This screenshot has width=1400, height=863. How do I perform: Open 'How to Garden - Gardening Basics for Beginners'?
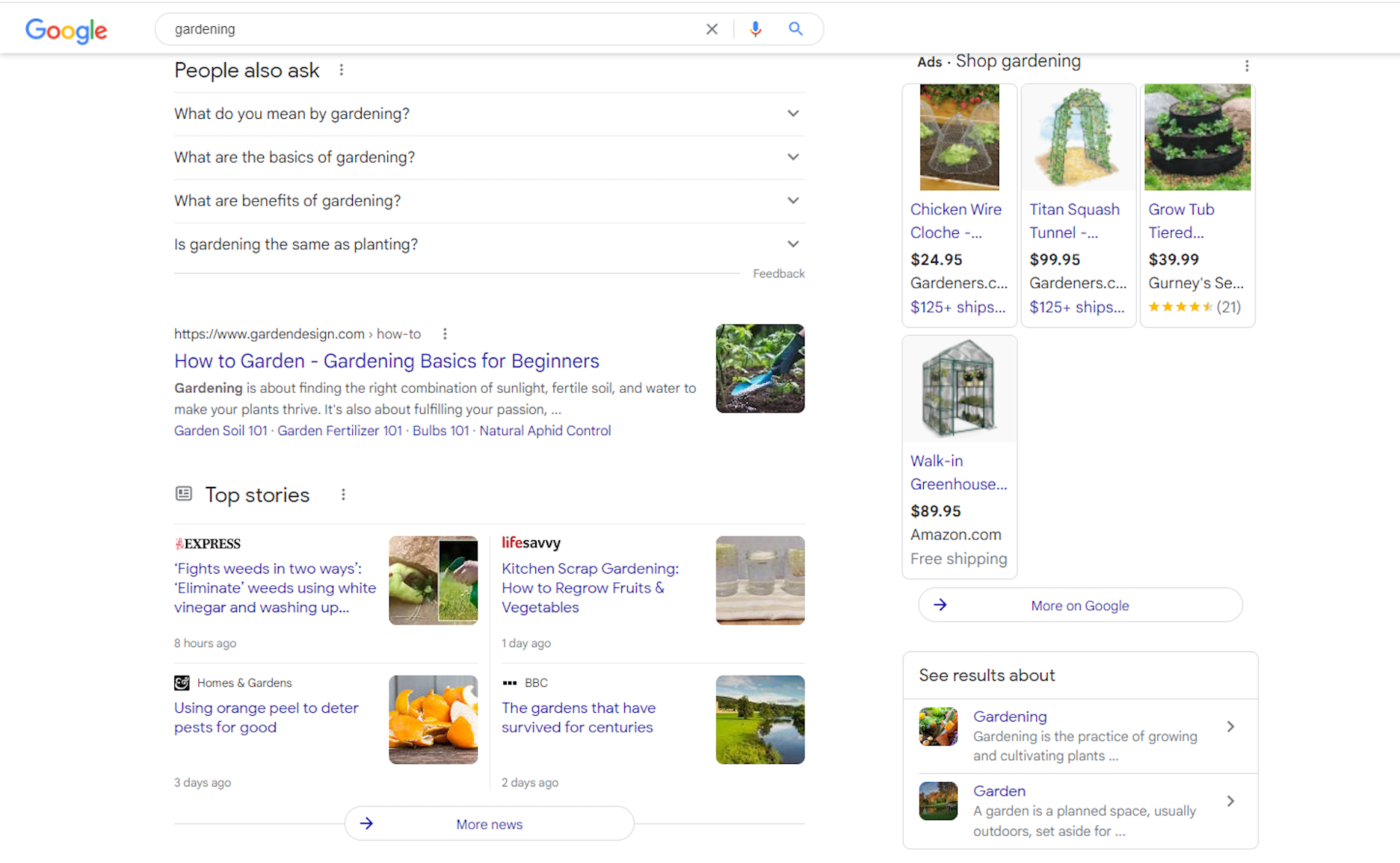click(386, 361)
